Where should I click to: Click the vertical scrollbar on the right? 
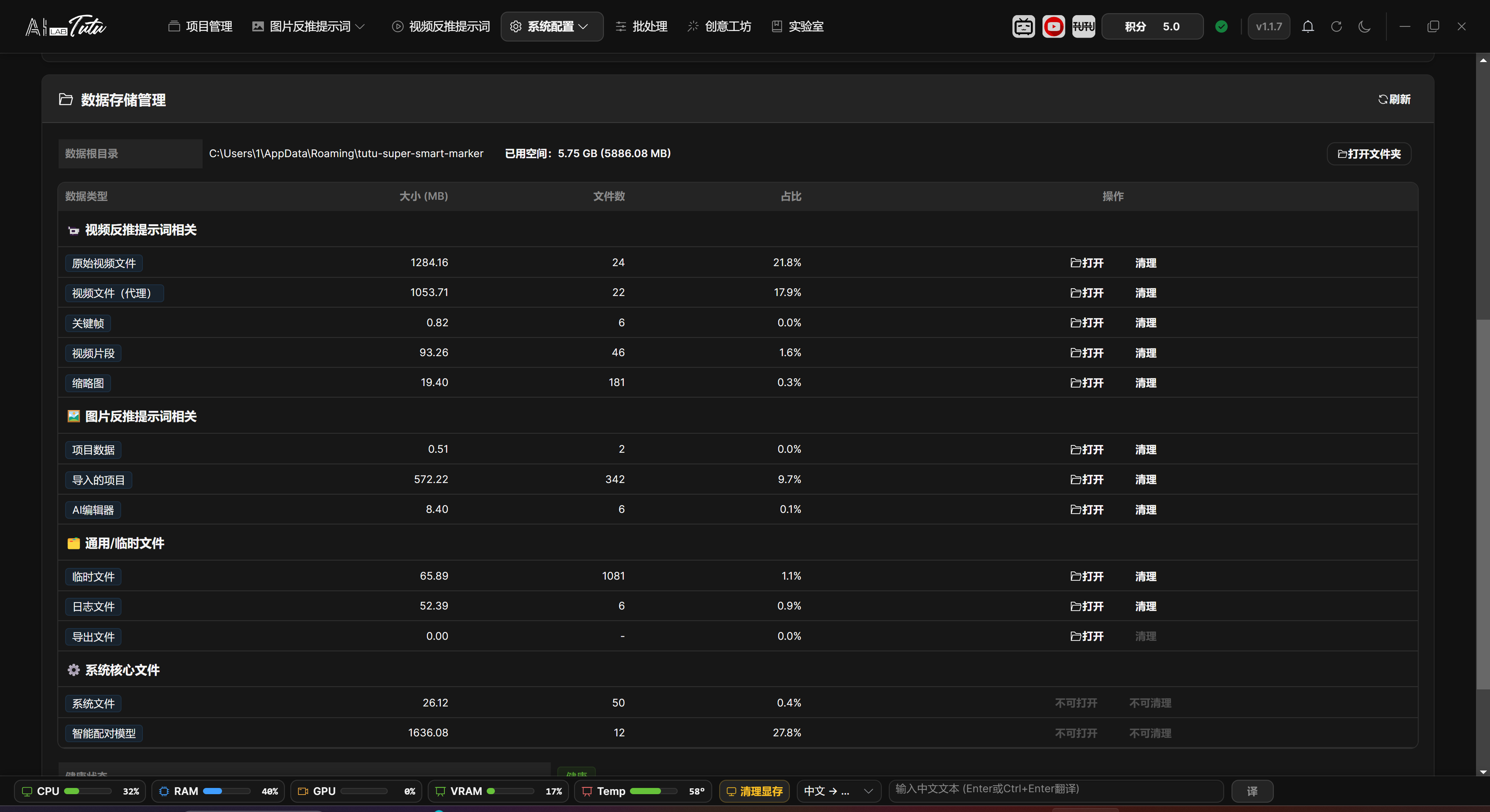coord(1483,503)
